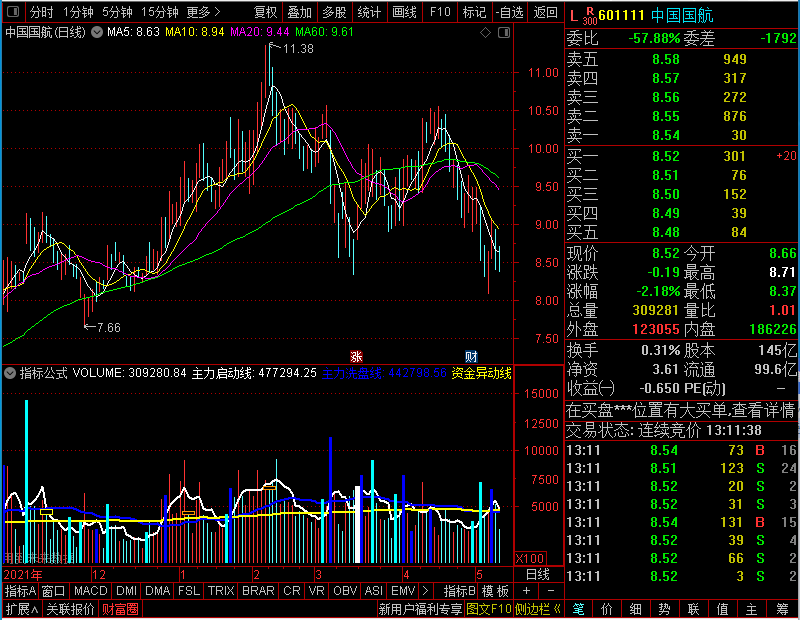Select the 价 price distribution tab

tap(607, 609)
